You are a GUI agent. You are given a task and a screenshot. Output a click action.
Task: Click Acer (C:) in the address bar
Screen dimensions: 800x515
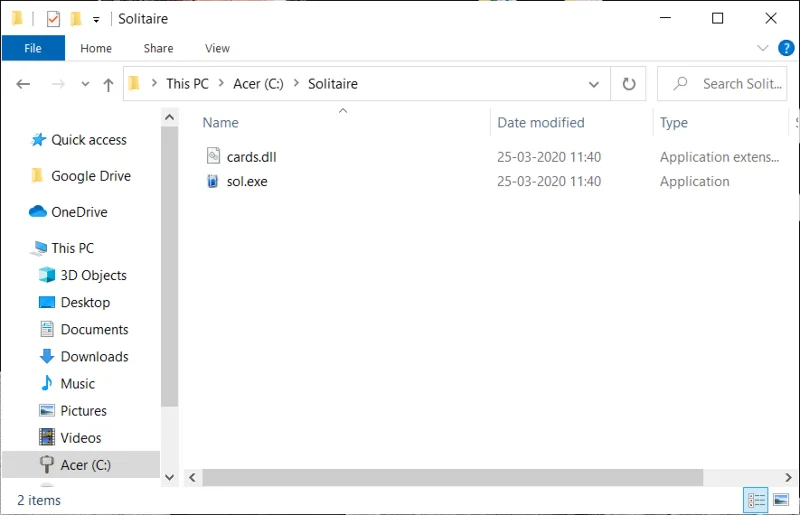pos(258,84)
